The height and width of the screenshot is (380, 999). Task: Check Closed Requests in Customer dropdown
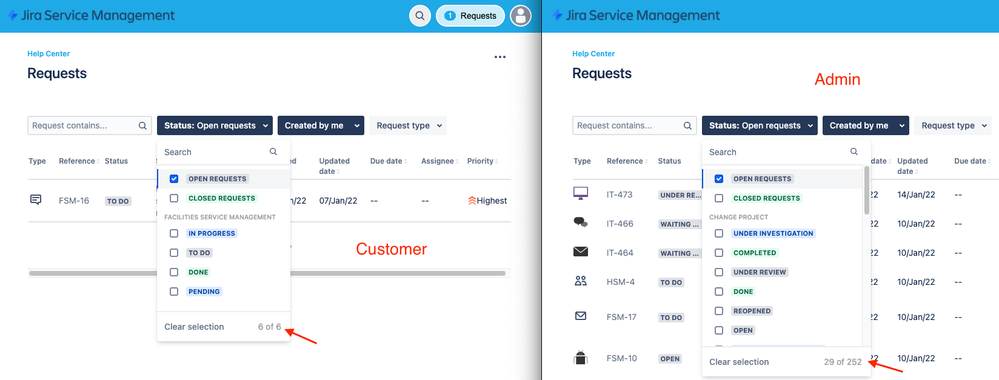tap(174, 198)
